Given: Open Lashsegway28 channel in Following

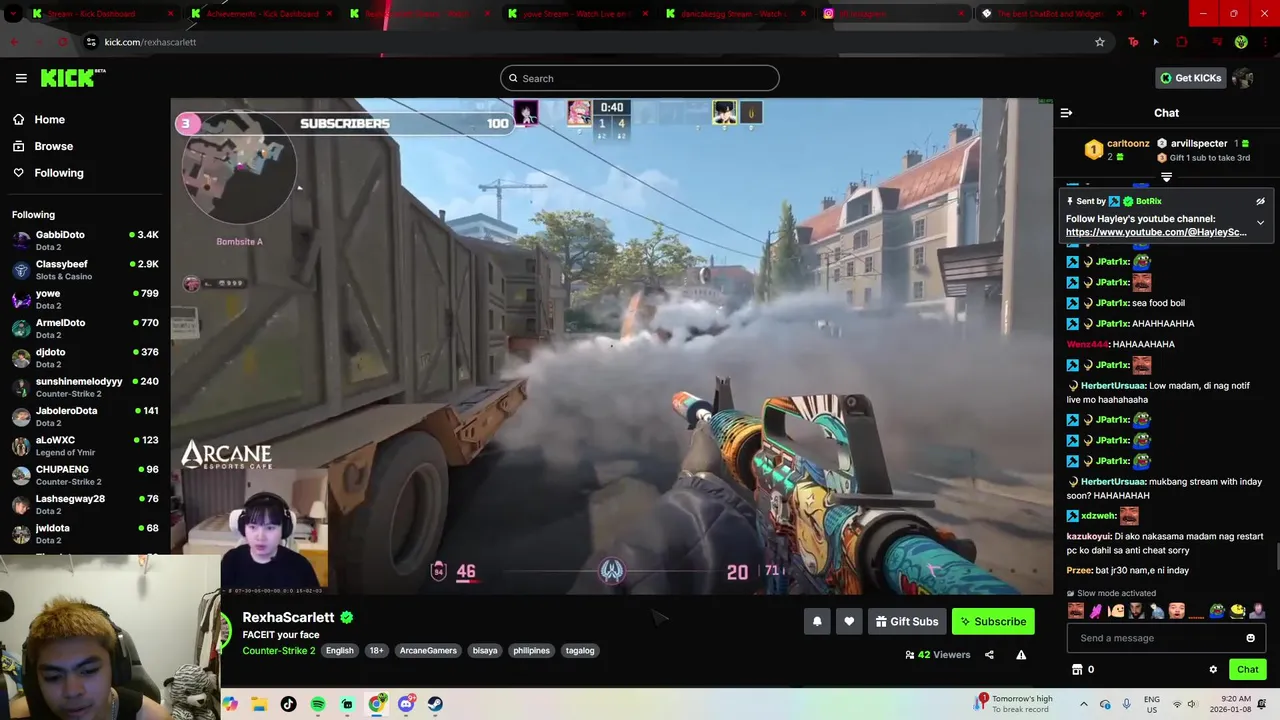Looking at the screenshot, I should [x=85, y=504].
